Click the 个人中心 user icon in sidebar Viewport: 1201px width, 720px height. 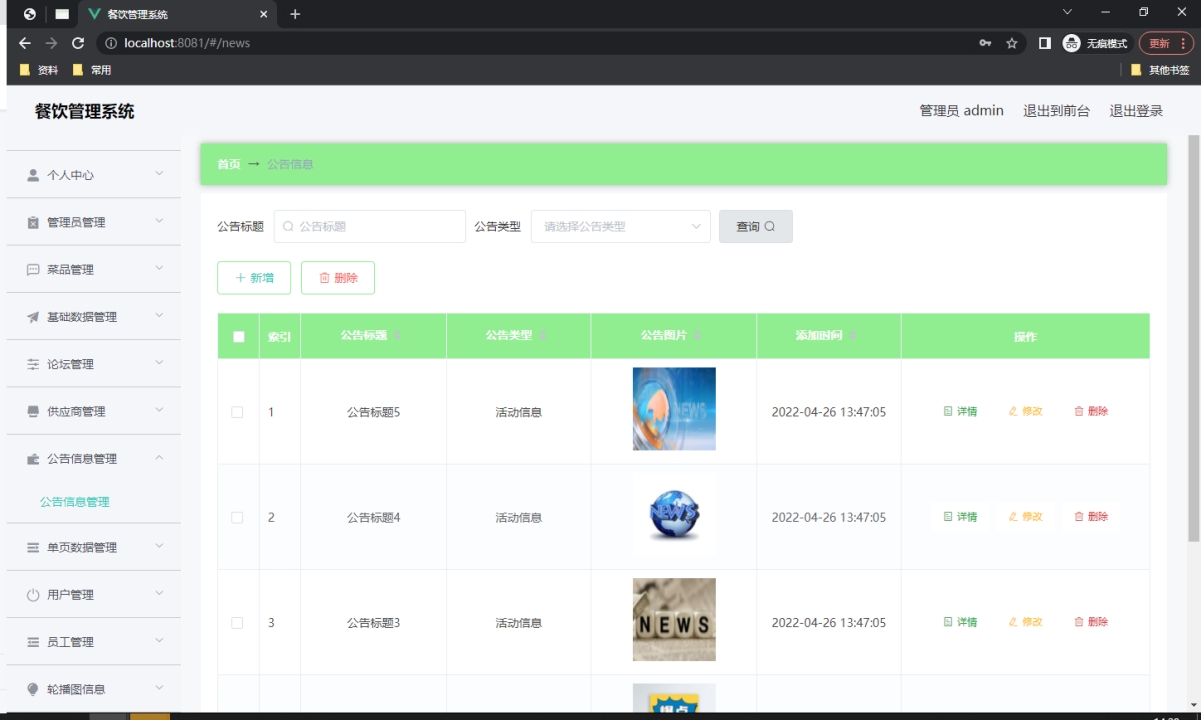point(33,175)
